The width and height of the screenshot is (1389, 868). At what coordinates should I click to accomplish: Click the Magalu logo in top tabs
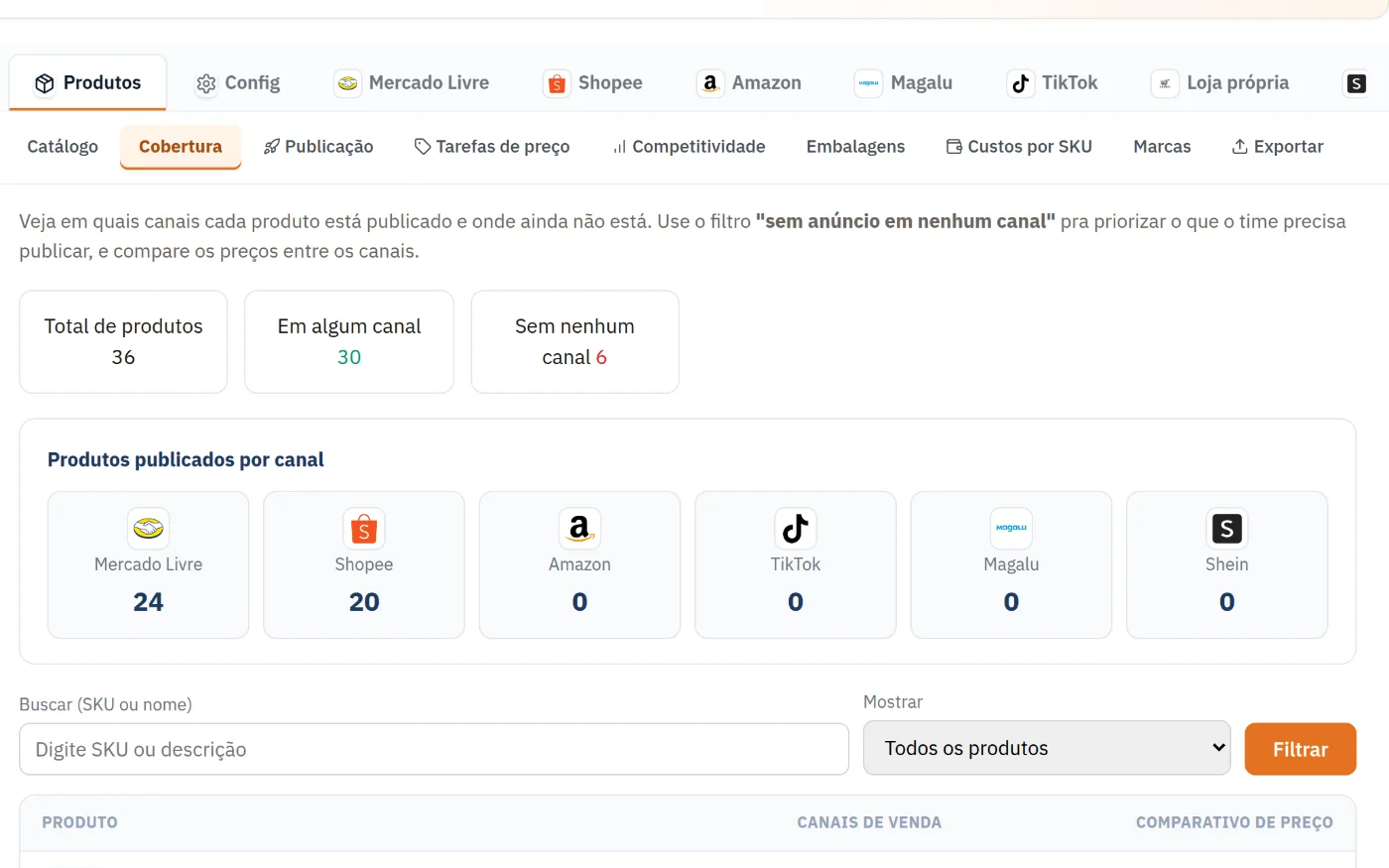coord(869,83)
